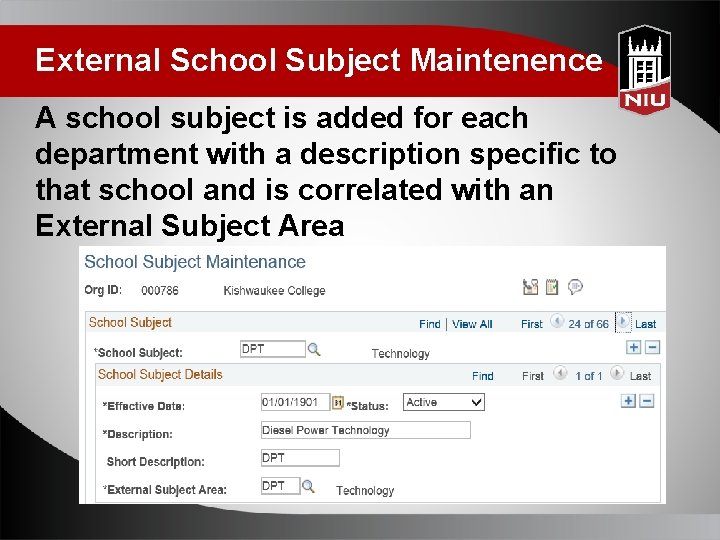Click the 1 of 1 row counter

coord(588,376)
